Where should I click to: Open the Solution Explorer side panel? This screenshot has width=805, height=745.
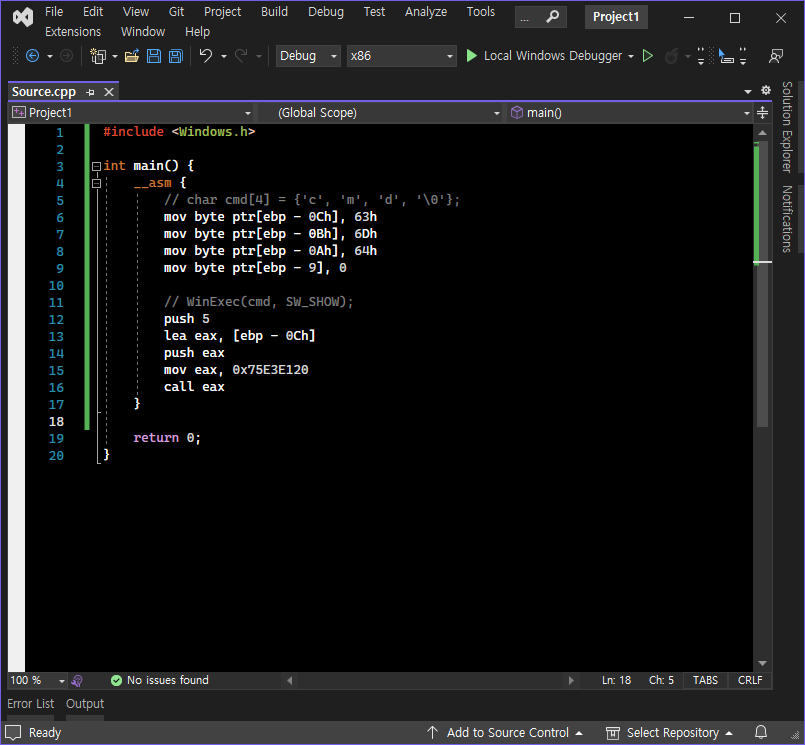[787, 127]
